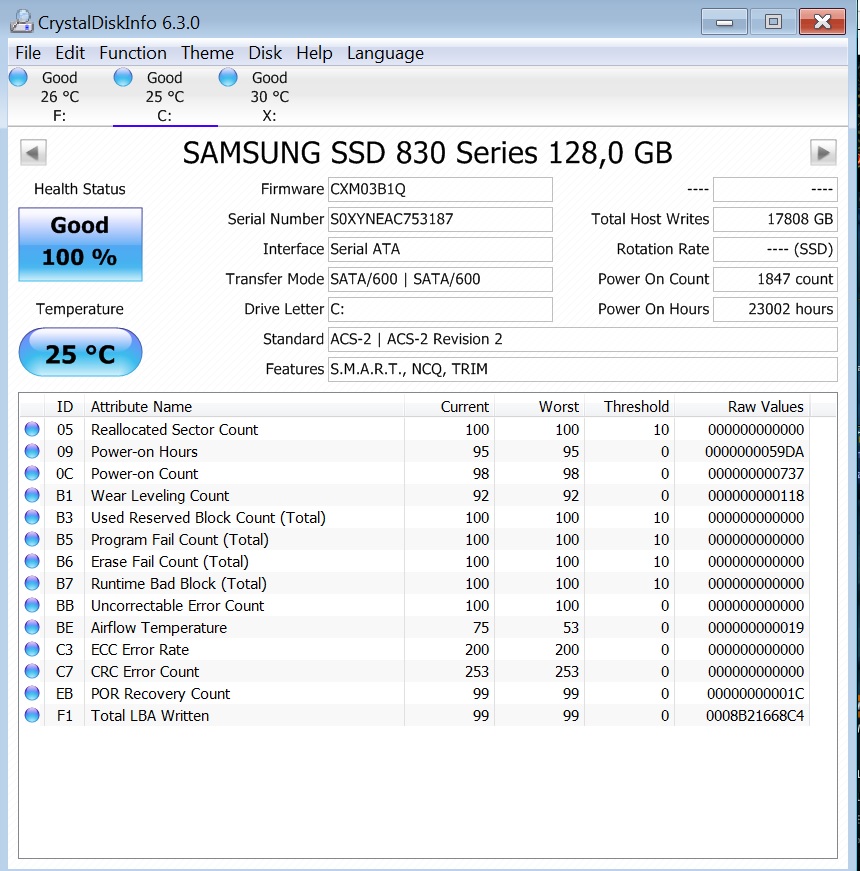Click status orb for Wear Leveling Count
This screenshot has height=871, width=860.
pyautogui.click(x=32, y=495)
